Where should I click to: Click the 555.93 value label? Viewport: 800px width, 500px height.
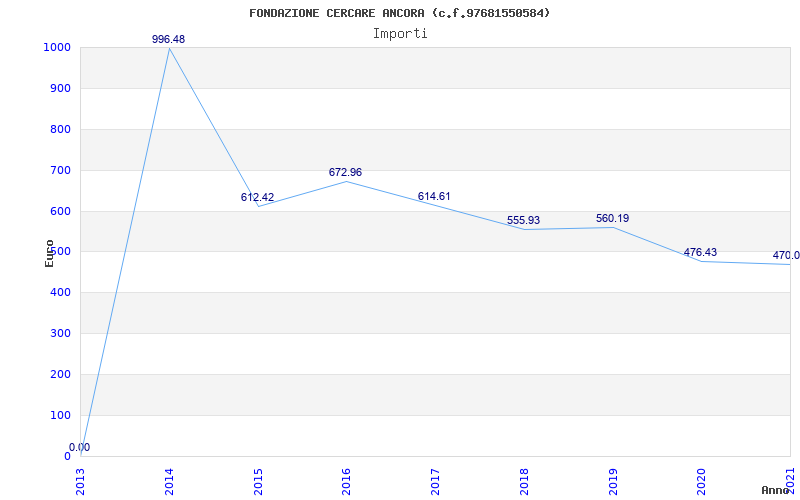[x=523, y=220]
